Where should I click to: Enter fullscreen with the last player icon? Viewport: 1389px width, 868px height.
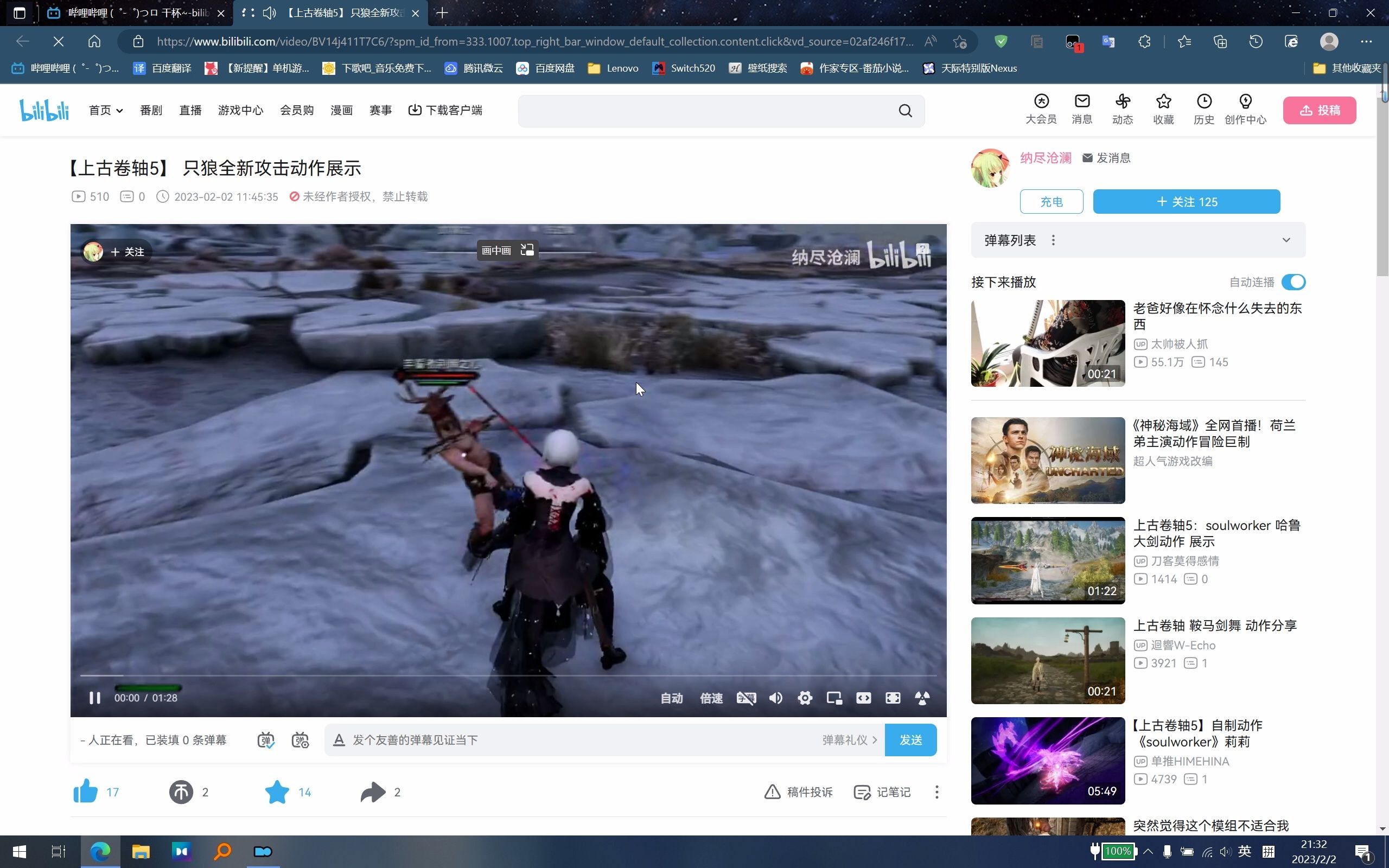click(x=922, y=698)
